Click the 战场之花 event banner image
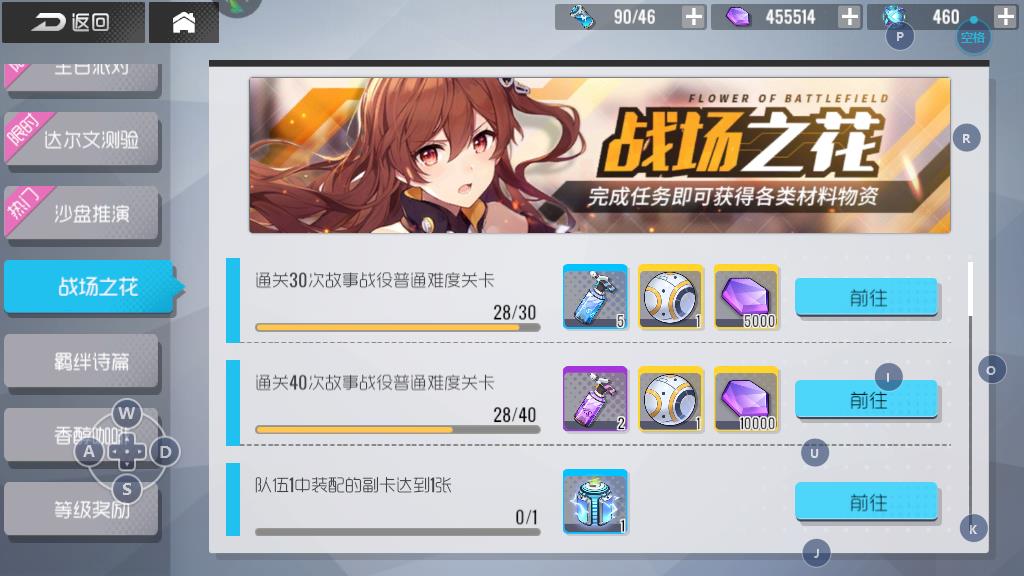The image size is (1024, 576). pyautogui.click(x=600, y=155)
